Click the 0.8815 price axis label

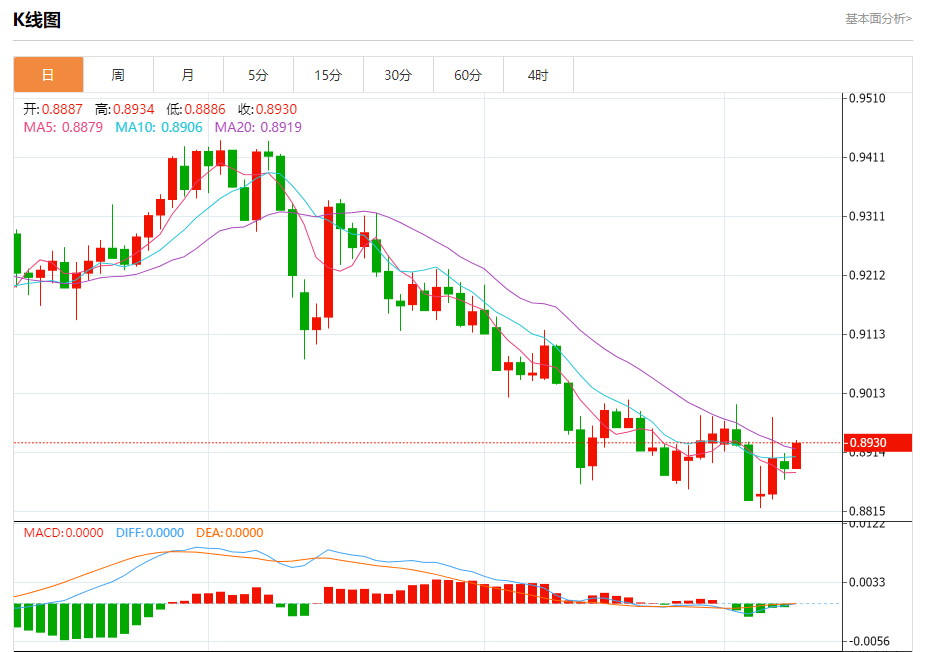(x=867, y=511)
